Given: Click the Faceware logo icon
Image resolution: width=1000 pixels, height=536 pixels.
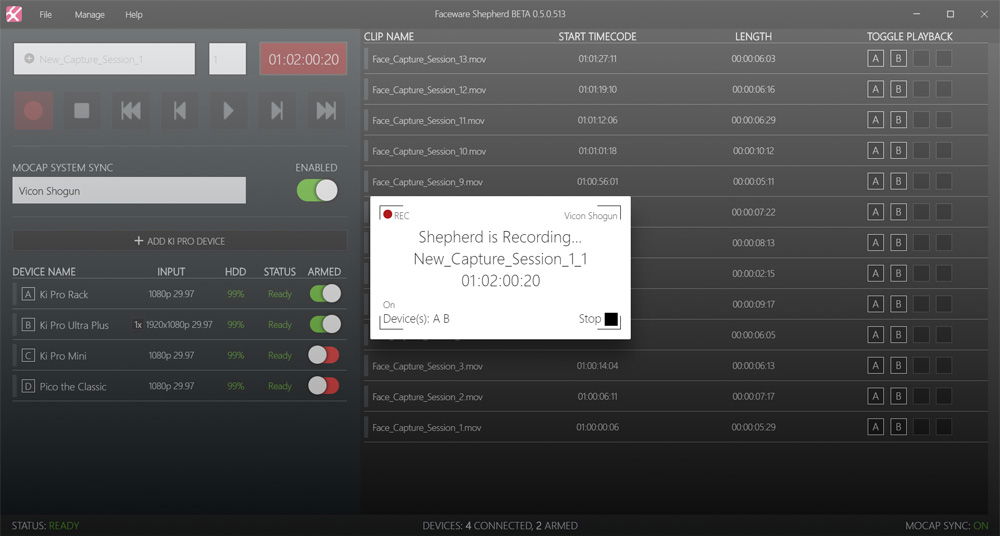Looking at the screenshot, I should click(x=14, y=14).
